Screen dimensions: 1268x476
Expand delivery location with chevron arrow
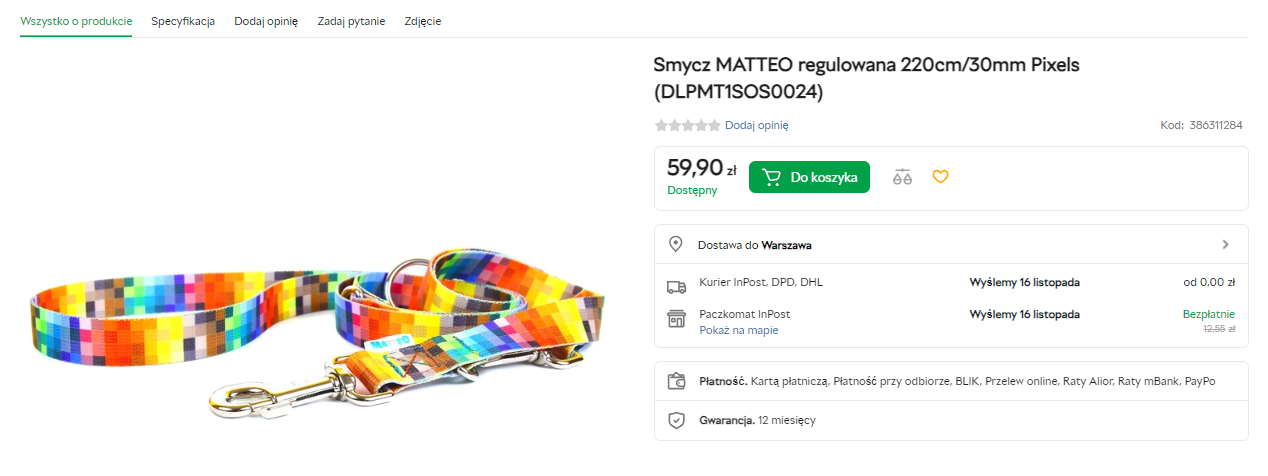click(x=1226, y=245)
